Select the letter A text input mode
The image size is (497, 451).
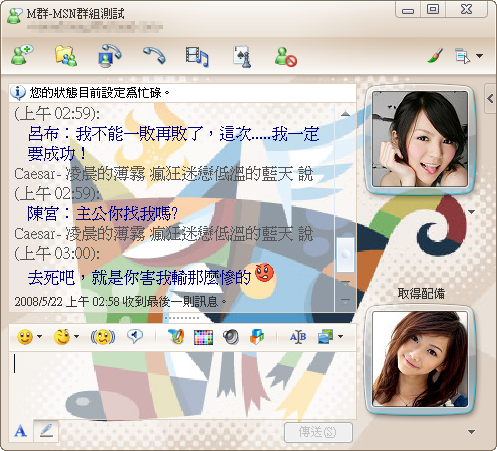pos(20,431)
